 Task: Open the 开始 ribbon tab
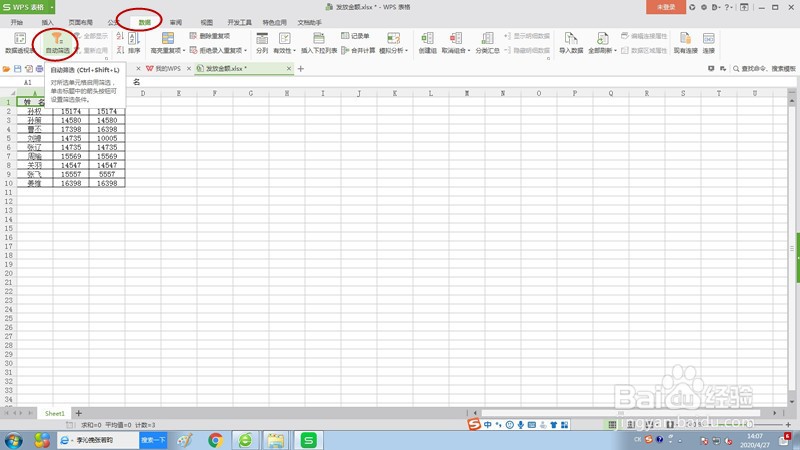pyautogui.click(x=17, y=22)
